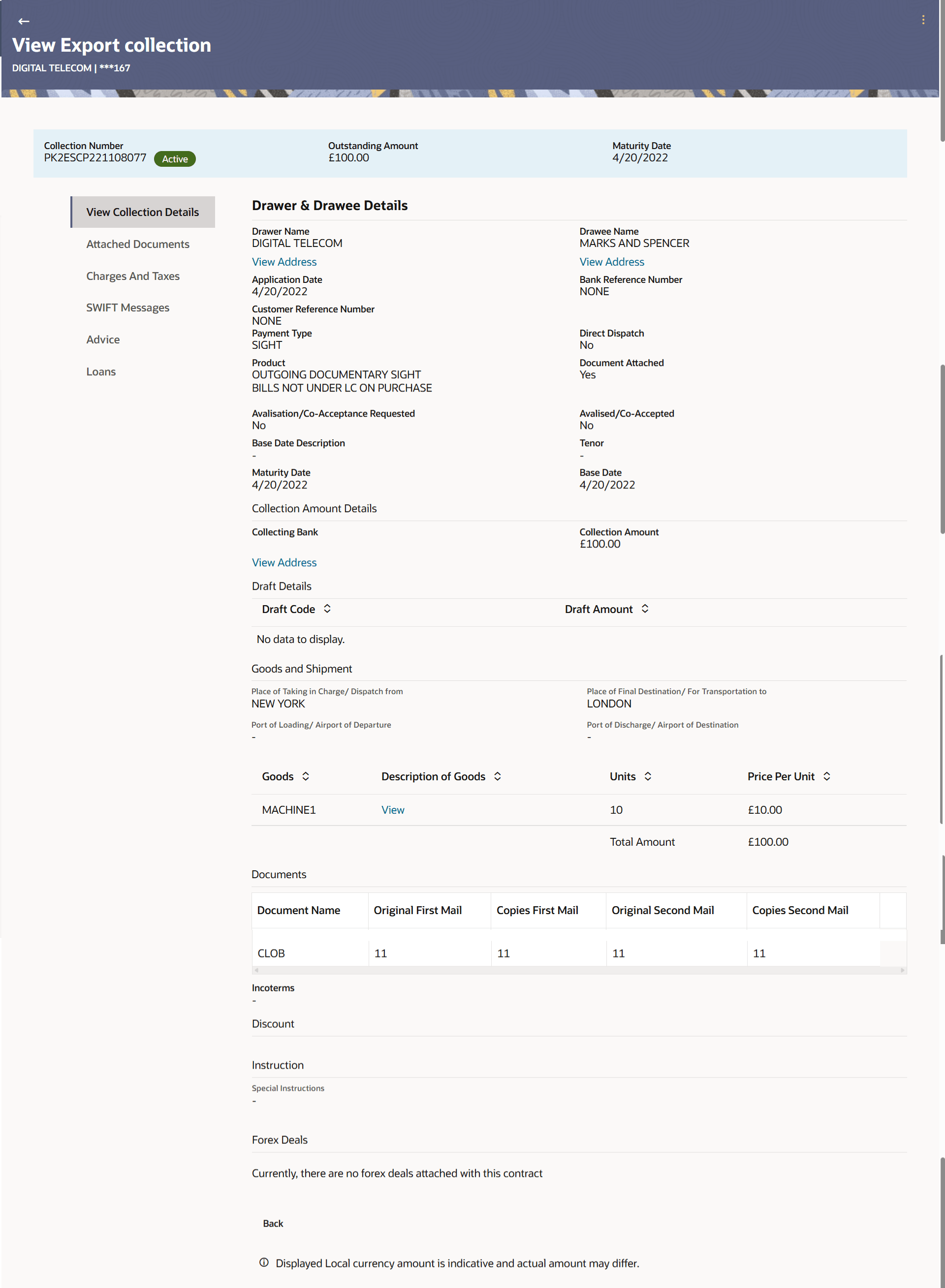Click the info icon beside currency disclaimer
This screenshot has width=945, height=1288.
click(264, 1262)
